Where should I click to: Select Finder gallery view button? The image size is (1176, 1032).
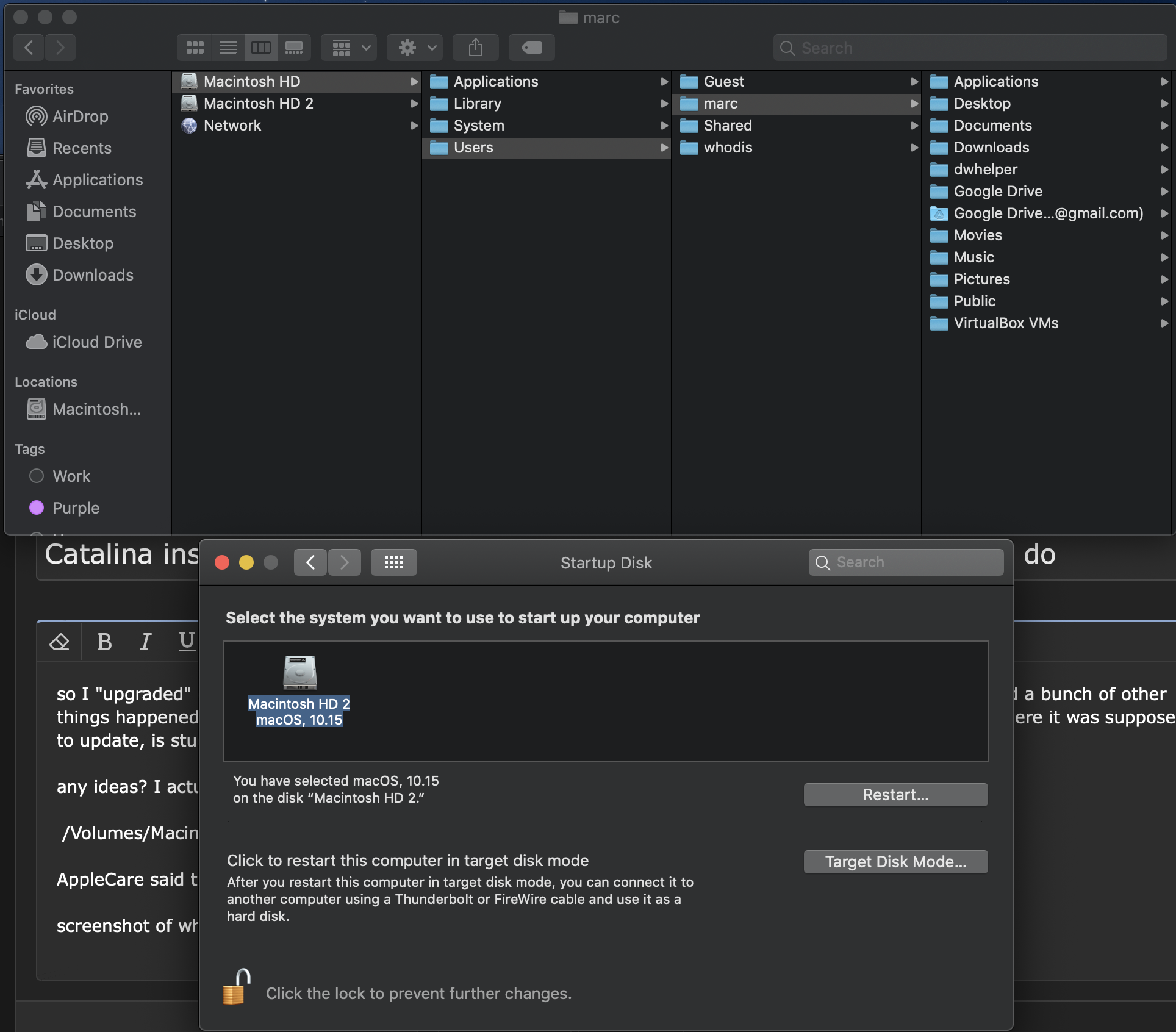pos(294,48)
